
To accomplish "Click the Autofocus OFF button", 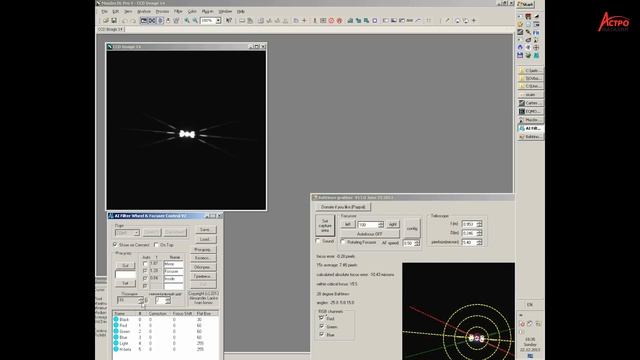I will [370, 234].
